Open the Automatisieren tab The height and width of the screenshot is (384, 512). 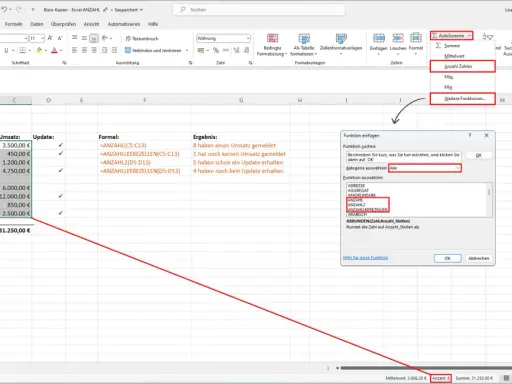(x=124, y=24)
